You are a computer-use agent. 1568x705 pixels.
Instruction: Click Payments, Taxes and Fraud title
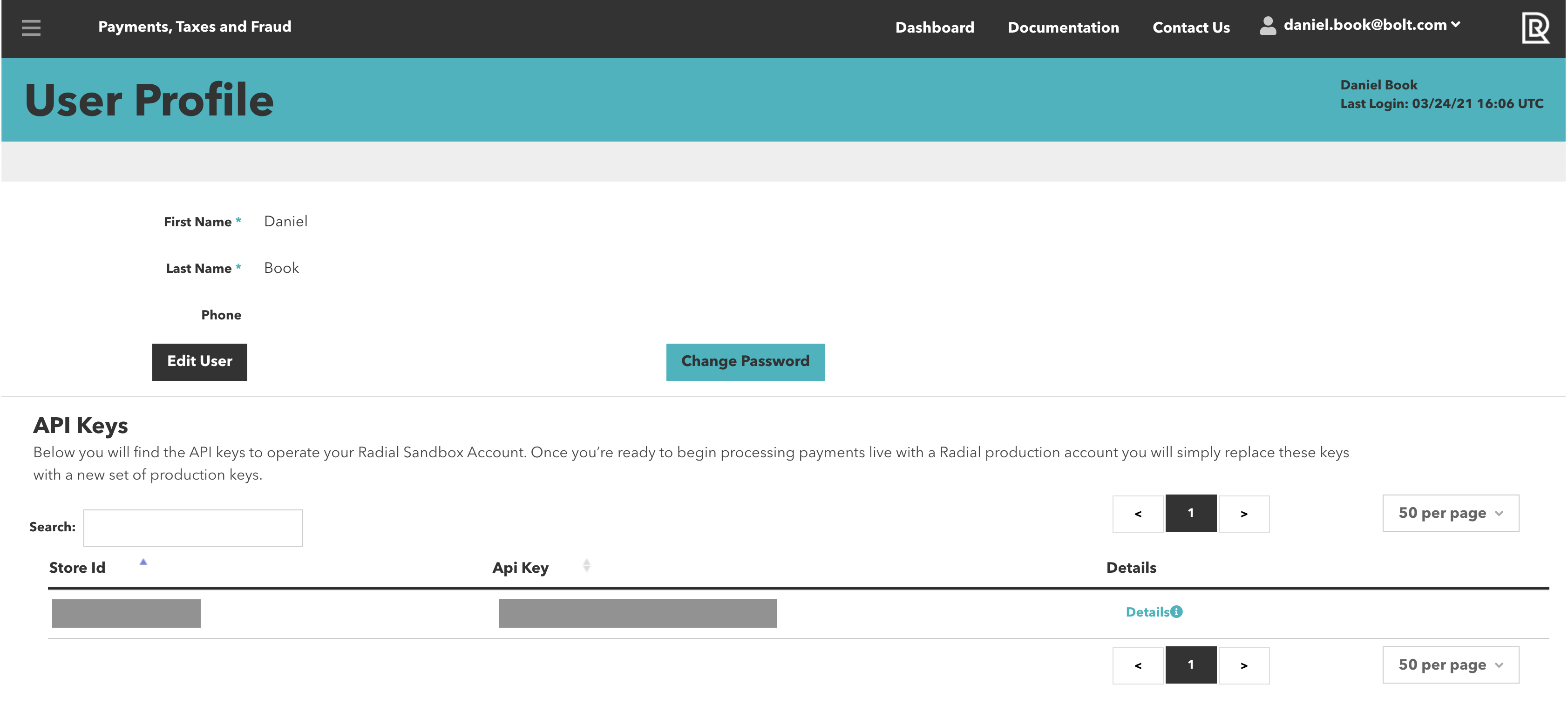[195, 27]
